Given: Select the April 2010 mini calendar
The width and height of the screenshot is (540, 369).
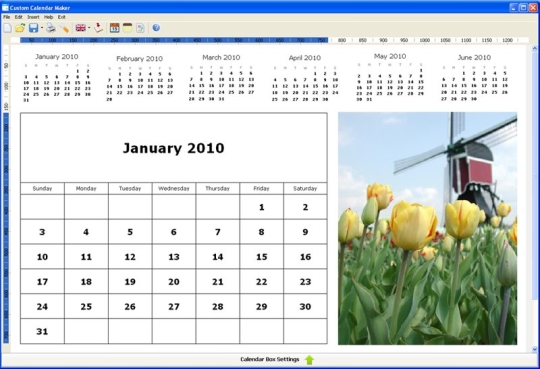Looking at the screenshot, I should point(305,78).
